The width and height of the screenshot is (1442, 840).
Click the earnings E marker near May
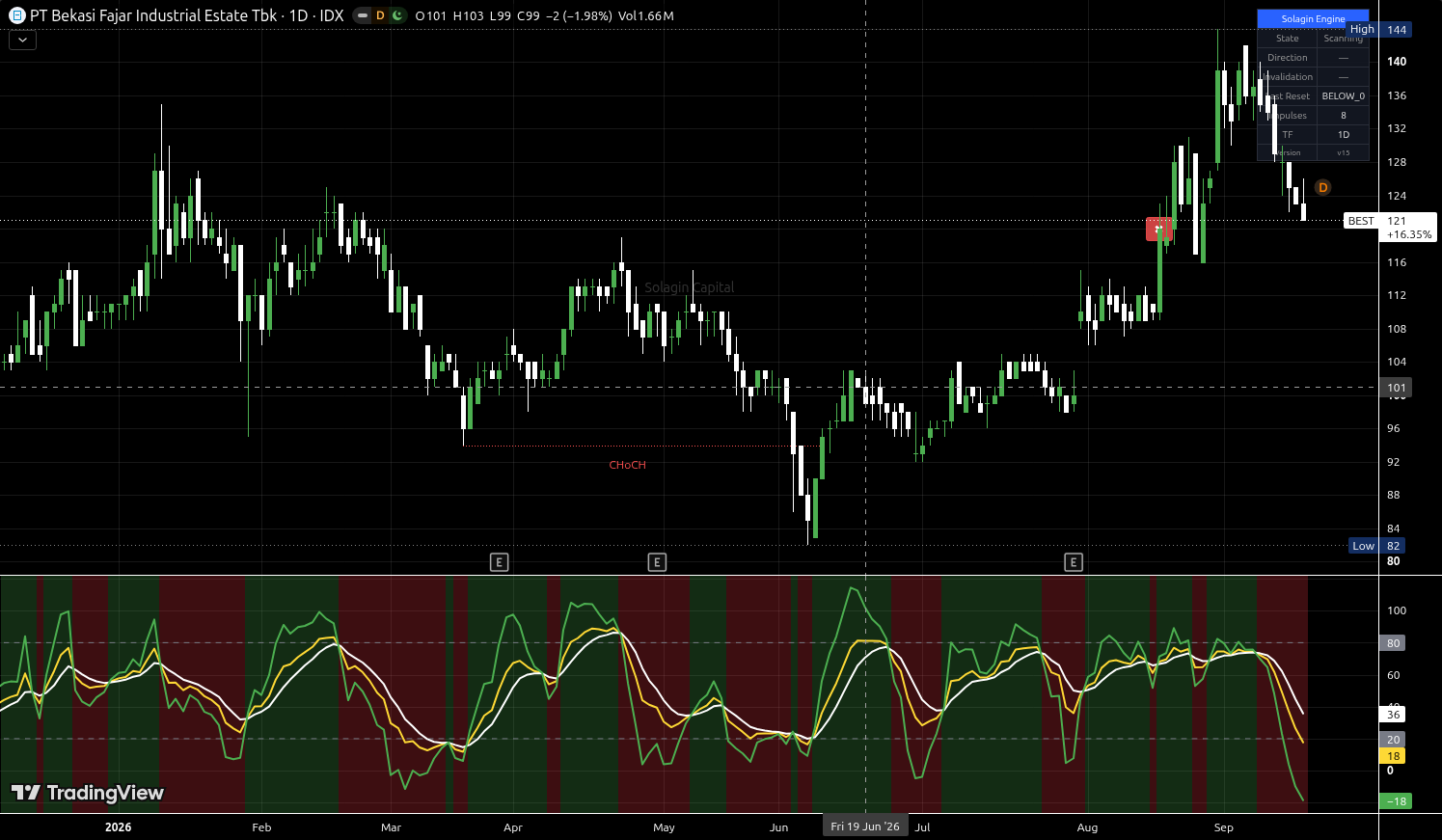click(657, 562)
